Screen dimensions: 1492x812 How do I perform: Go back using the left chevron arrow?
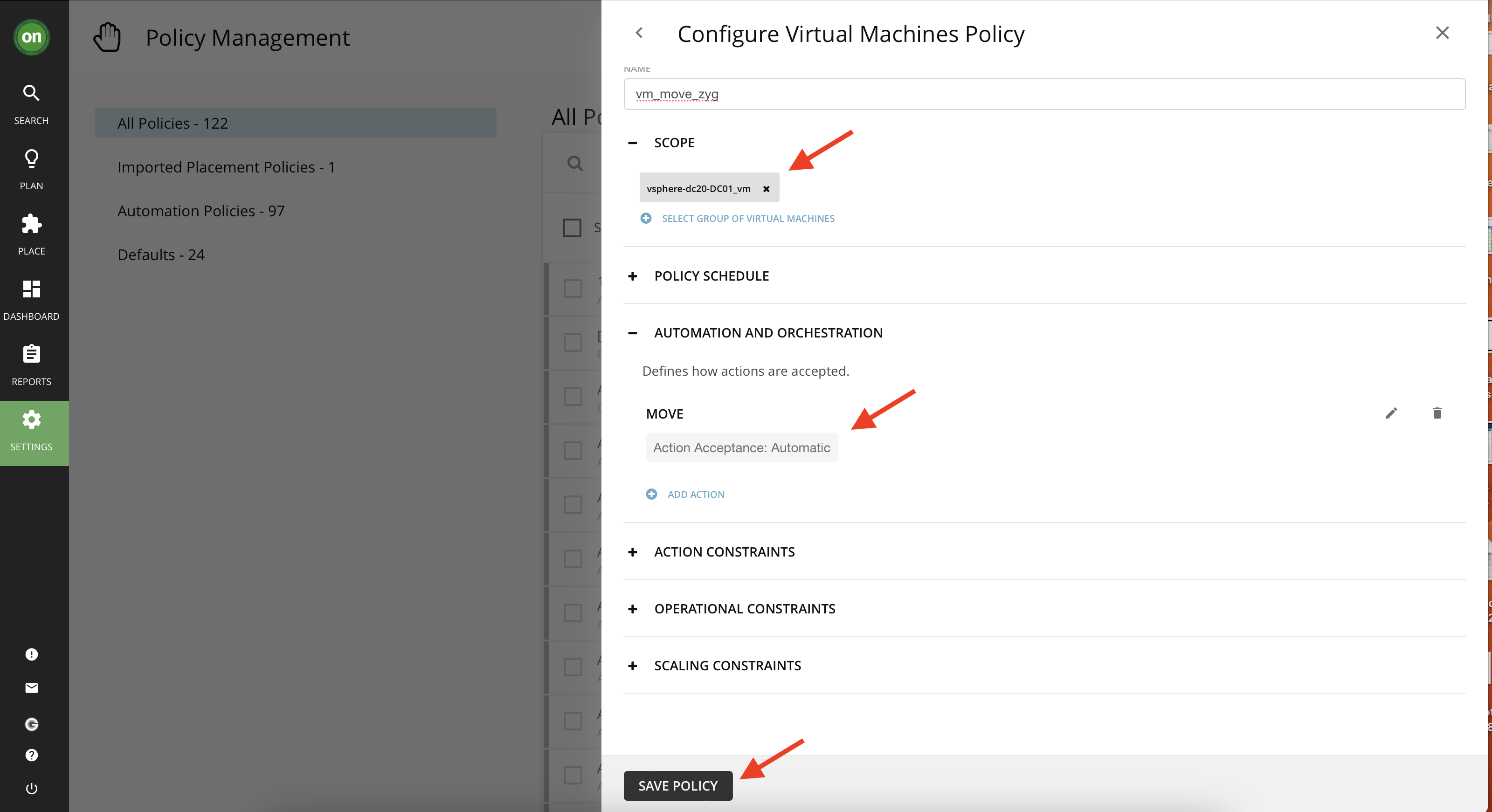[639, 33]
